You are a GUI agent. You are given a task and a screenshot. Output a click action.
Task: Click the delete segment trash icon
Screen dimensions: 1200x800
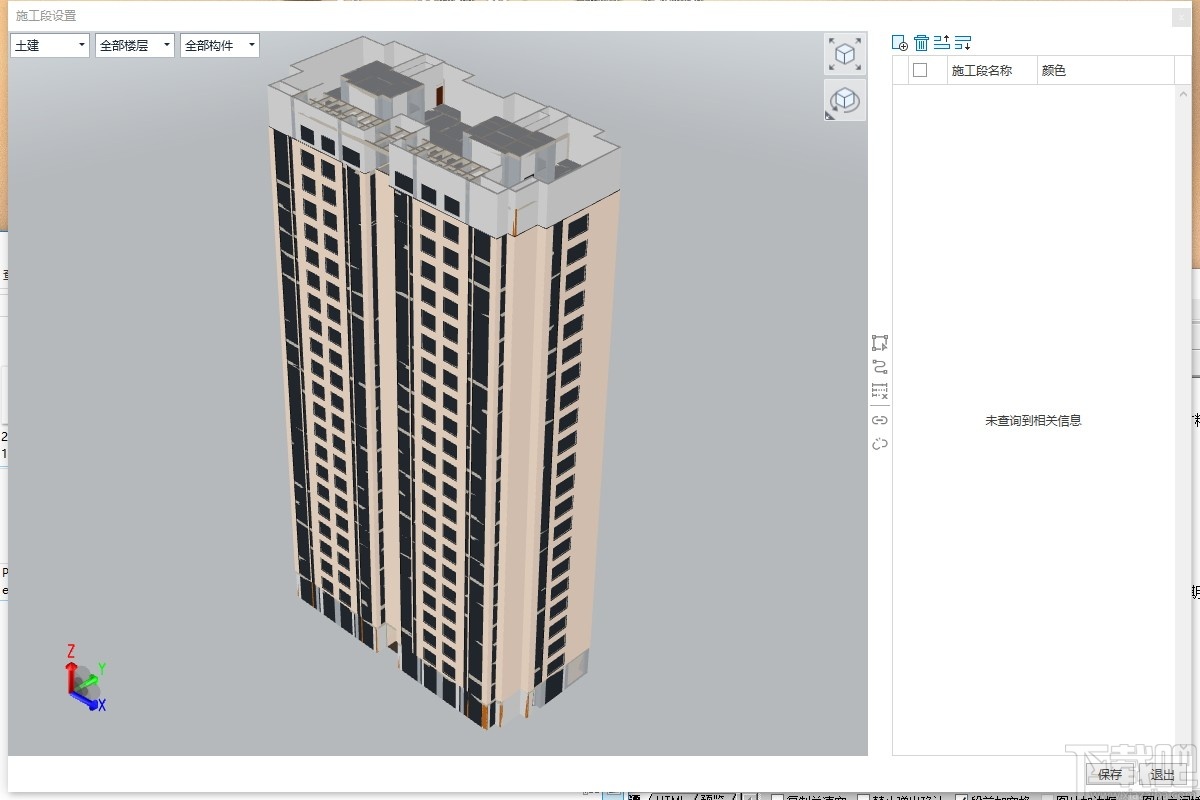921,43
